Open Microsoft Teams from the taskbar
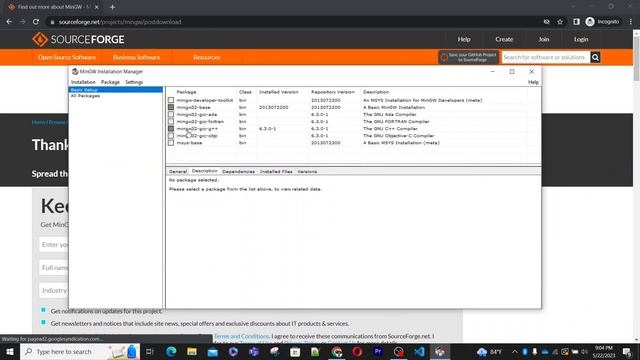 click(x=254, y=351)
